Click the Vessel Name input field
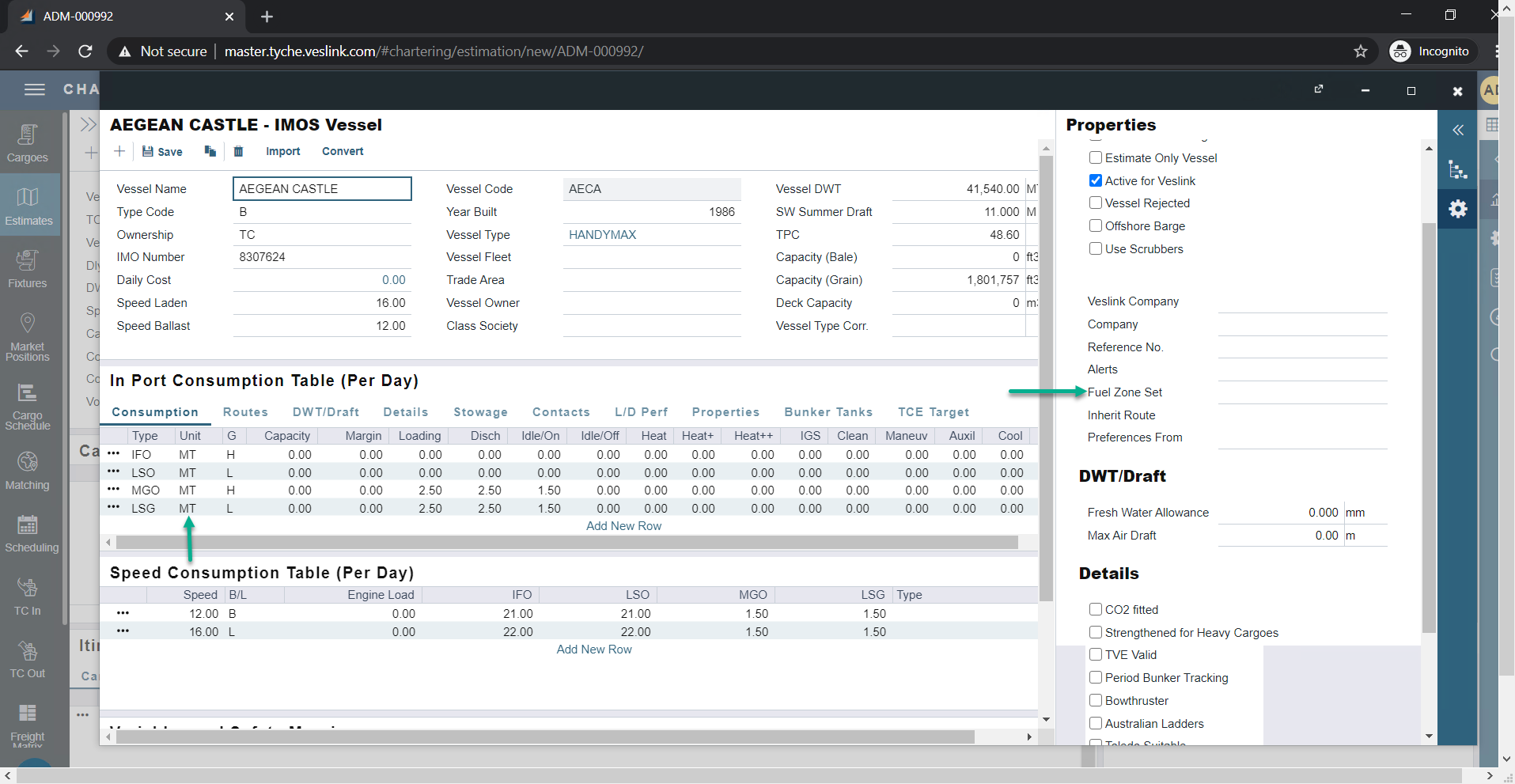 322,189
